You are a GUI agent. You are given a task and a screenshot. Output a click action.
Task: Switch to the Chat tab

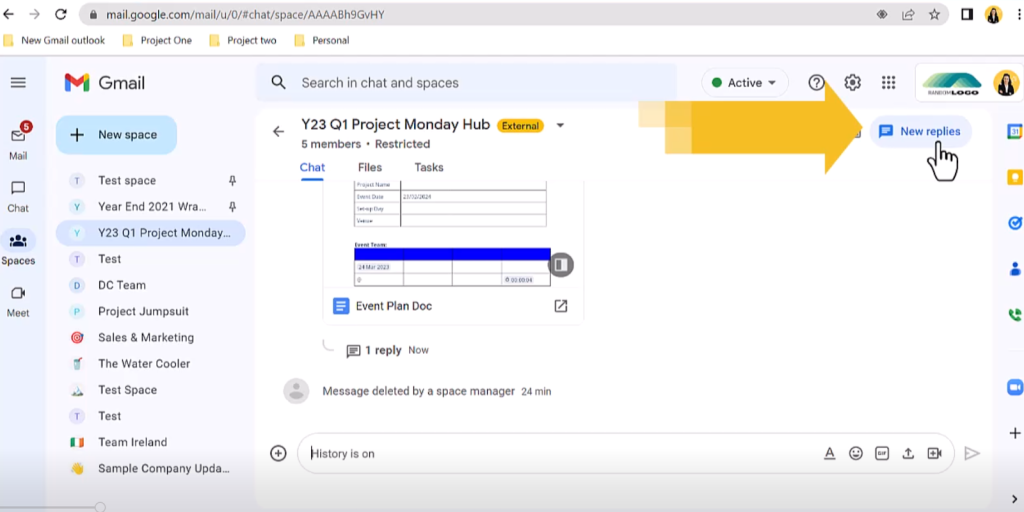tap(312, 168)
